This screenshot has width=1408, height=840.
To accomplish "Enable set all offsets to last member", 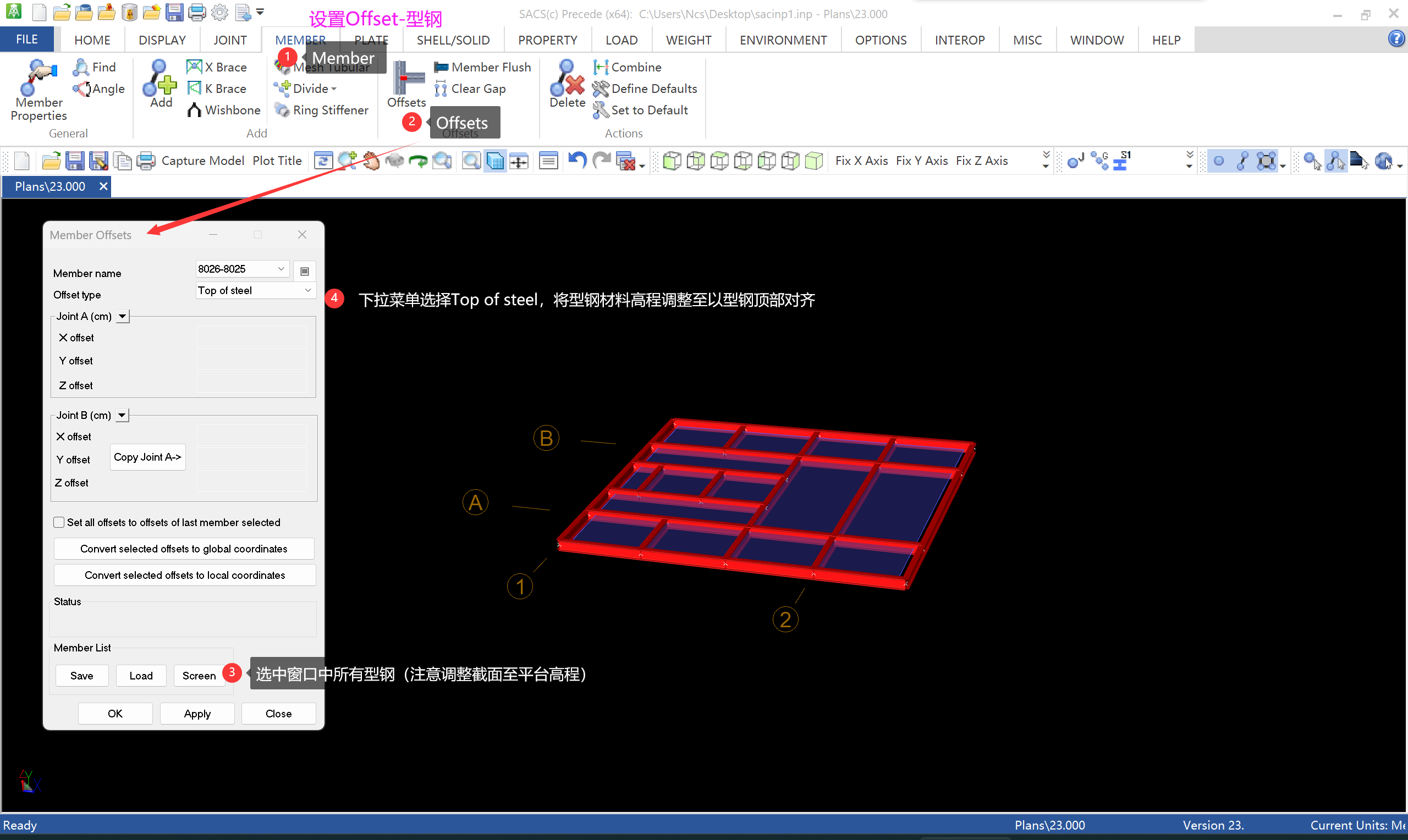I will pyautogui.click(x=59, y=522).
